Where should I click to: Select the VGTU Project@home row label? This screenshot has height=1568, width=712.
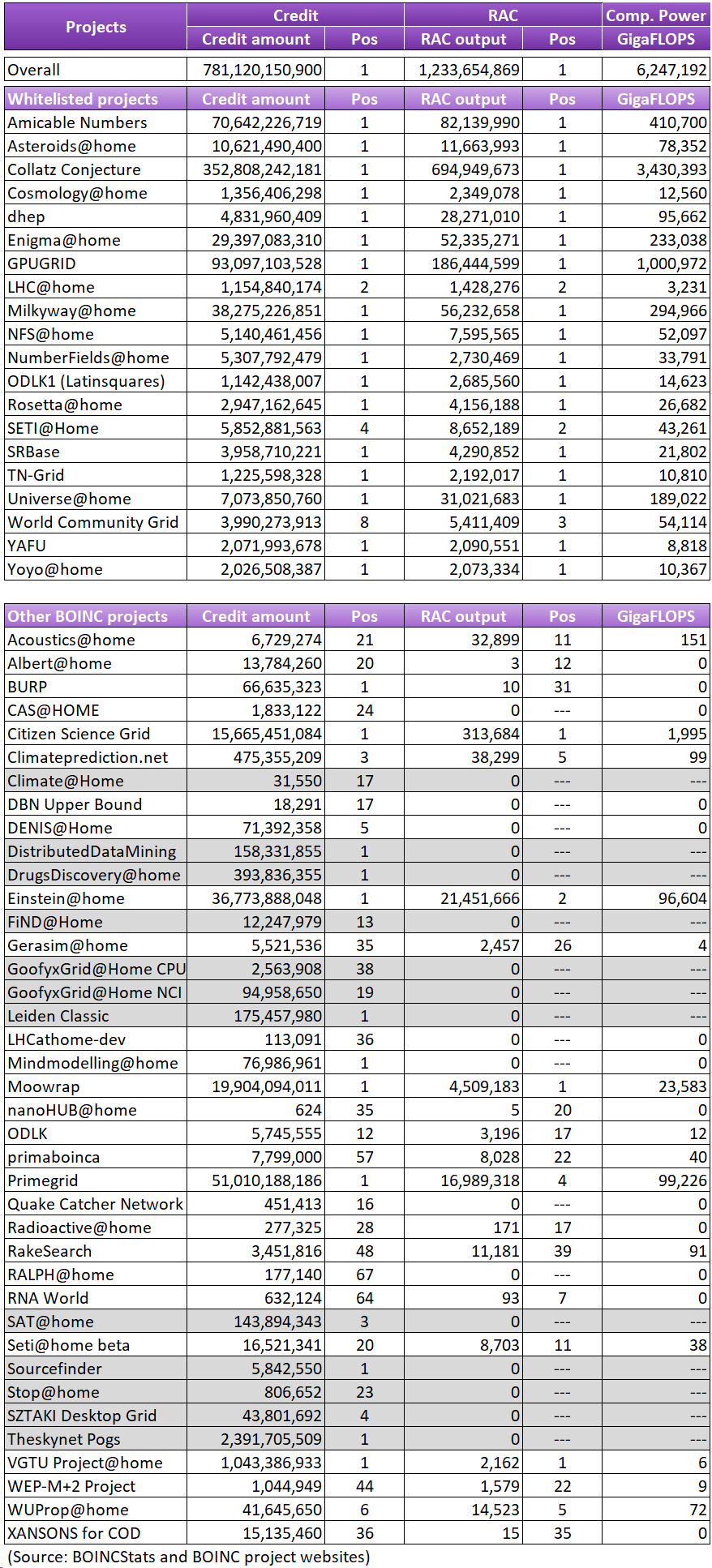coord(85,1463)
